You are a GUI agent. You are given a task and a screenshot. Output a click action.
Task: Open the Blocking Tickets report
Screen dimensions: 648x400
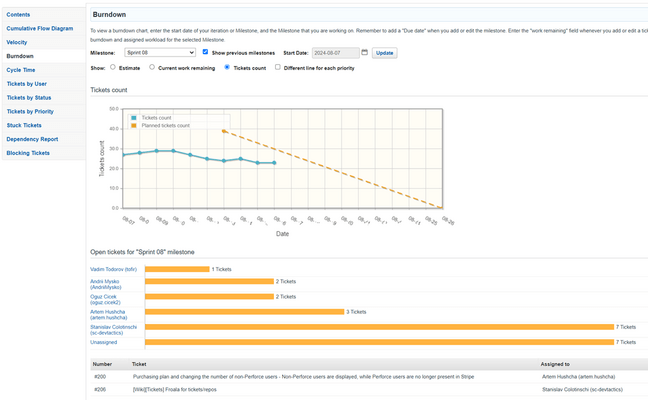click(28, 153)
